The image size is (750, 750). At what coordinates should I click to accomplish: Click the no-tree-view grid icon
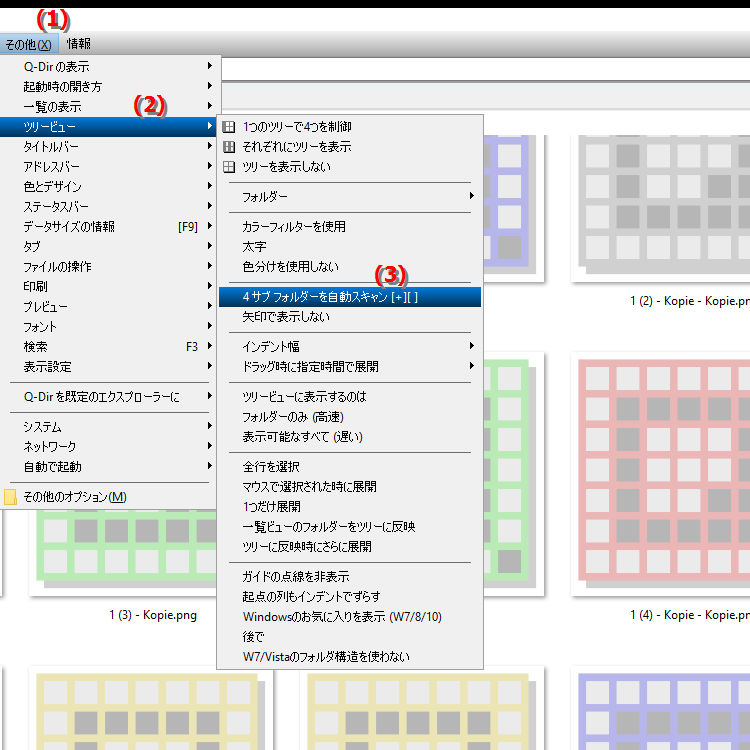click(x=229, y=167)
